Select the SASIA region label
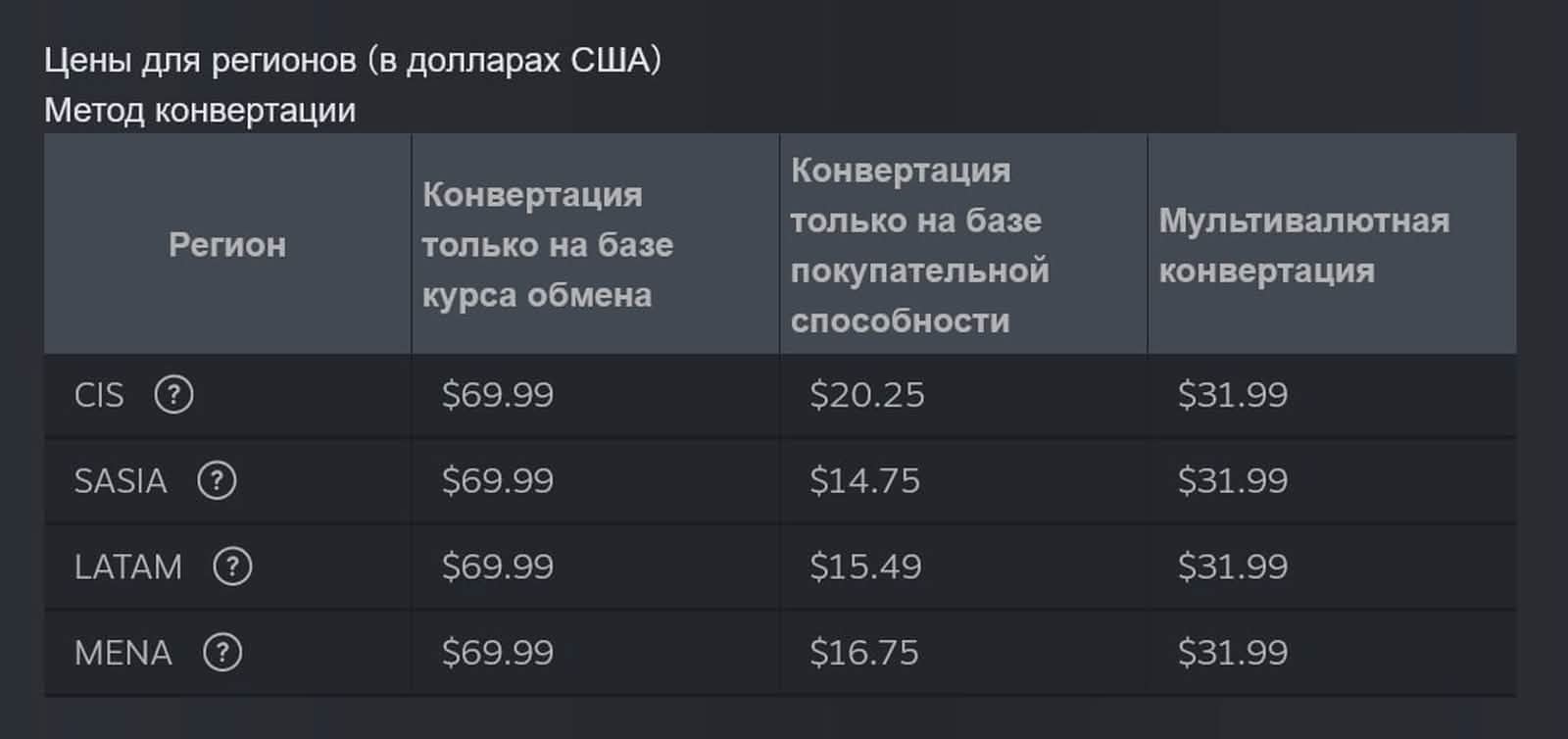 tap(121, 481)
